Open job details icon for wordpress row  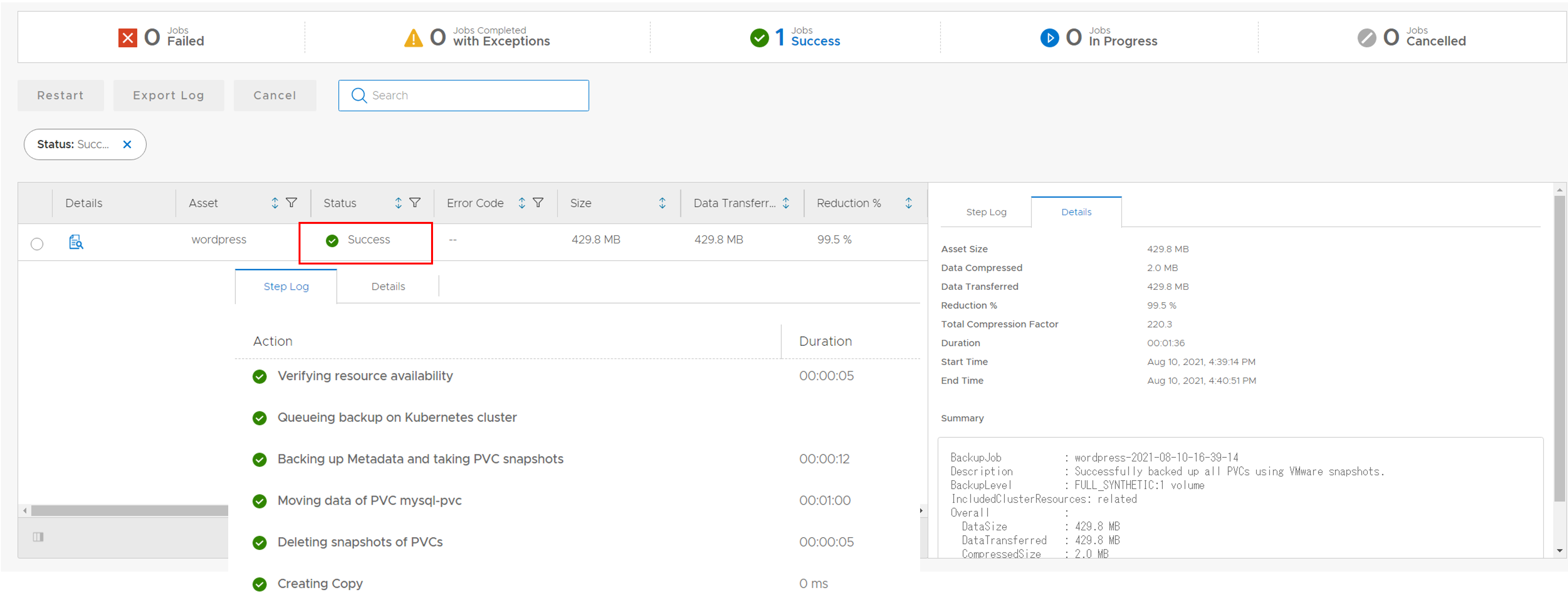coord(76,242)
